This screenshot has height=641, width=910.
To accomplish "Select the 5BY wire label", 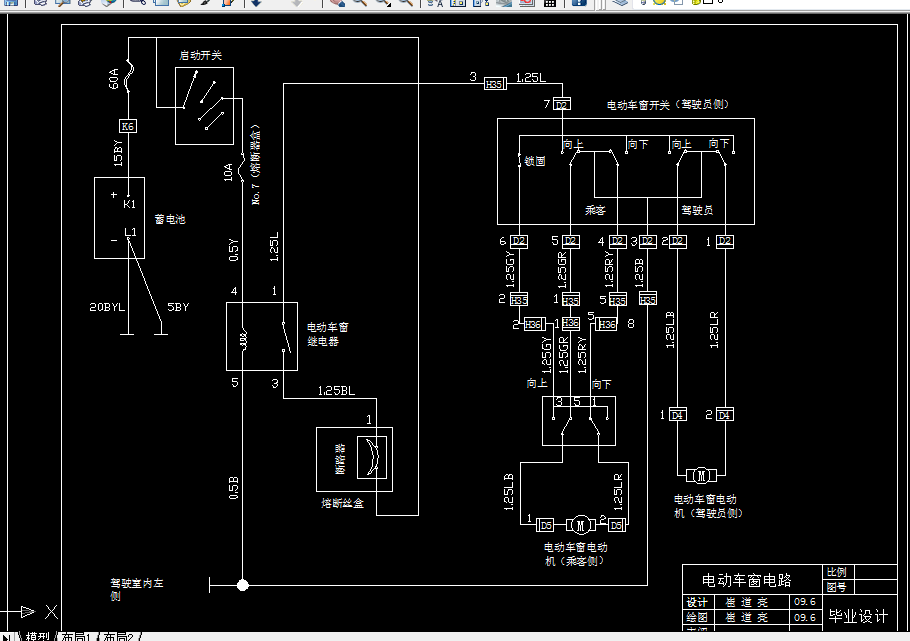I will point(178,307).
